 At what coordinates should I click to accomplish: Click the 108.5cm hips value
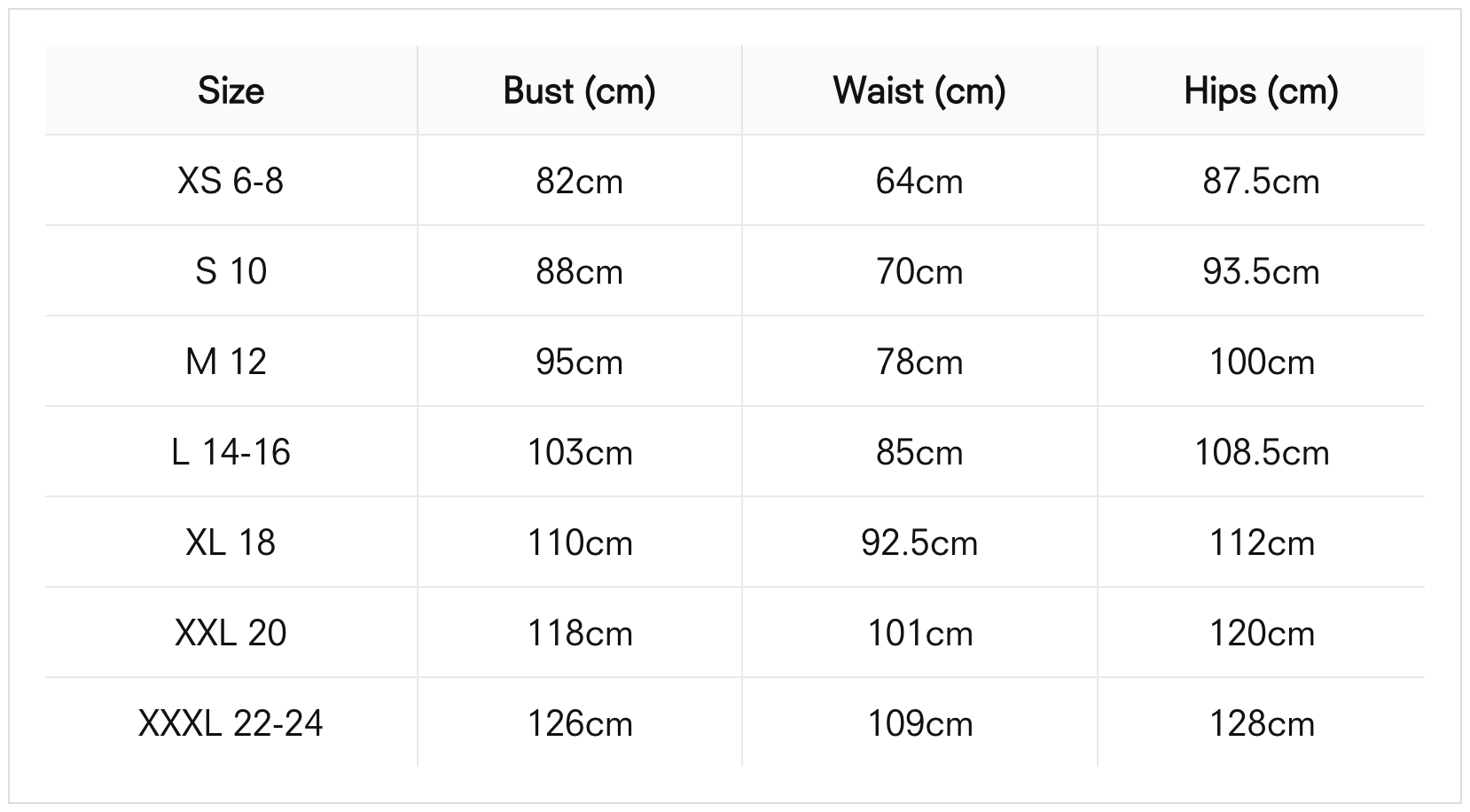click(1261, 452)
